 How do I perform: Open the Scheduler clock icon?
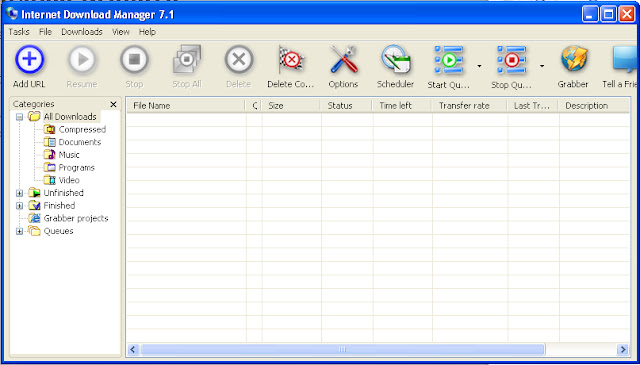(x=395, y=60)
